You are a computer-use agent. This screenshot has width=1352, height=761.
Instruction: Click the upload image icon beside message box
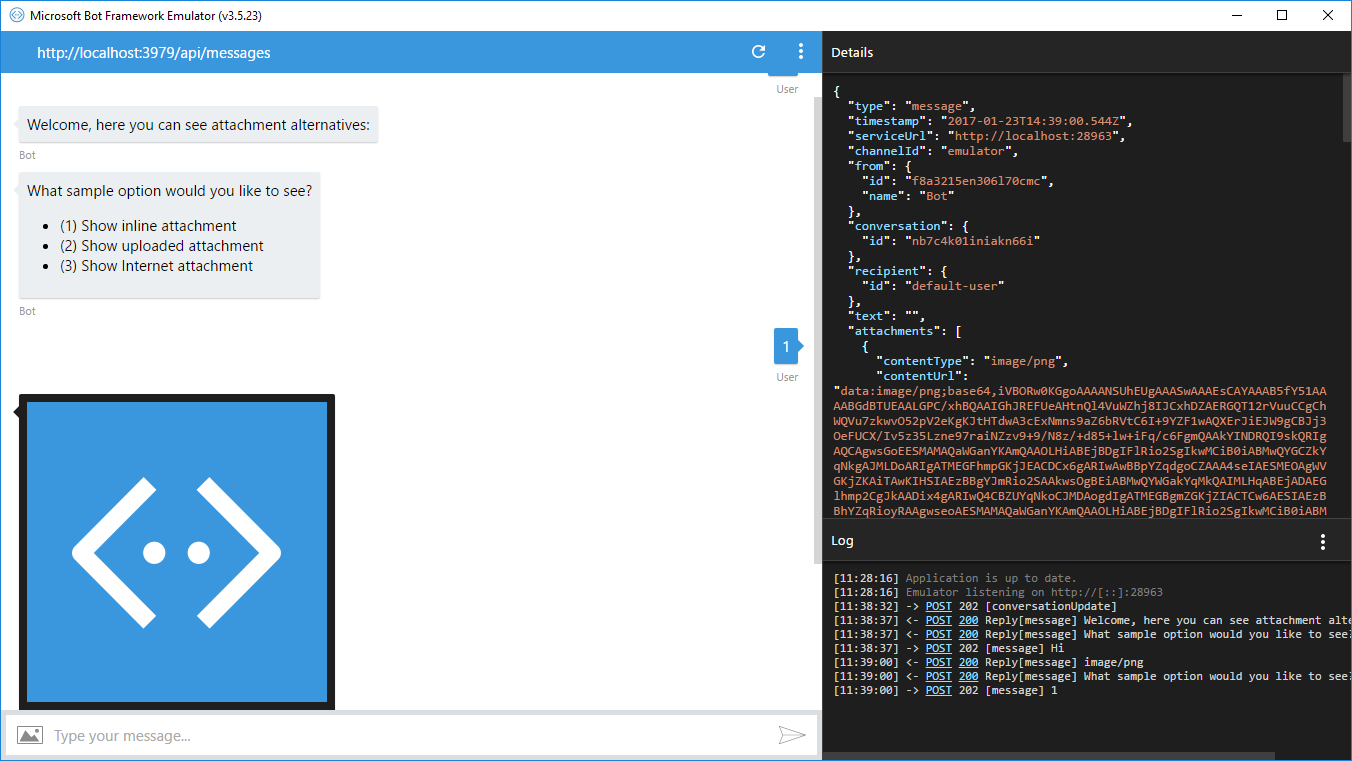[30, 736]
